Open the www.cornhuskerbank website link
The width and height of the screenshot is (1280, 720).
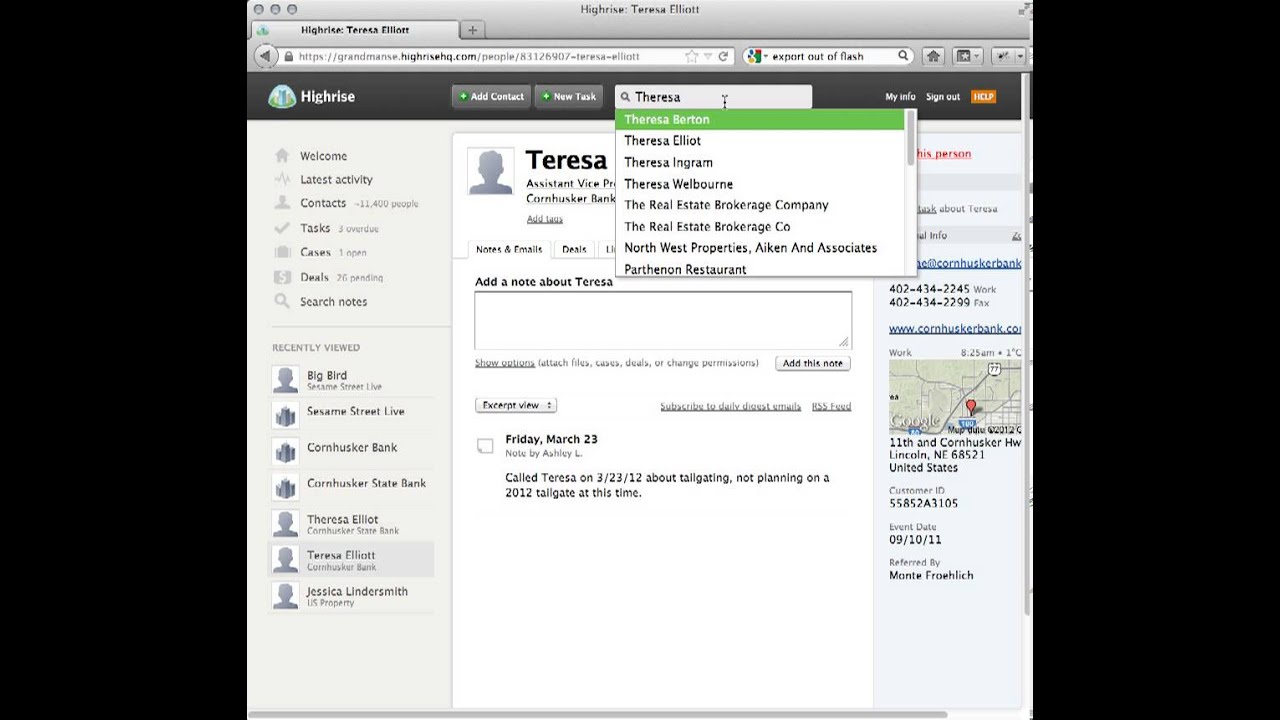click(x=955, y=328)
